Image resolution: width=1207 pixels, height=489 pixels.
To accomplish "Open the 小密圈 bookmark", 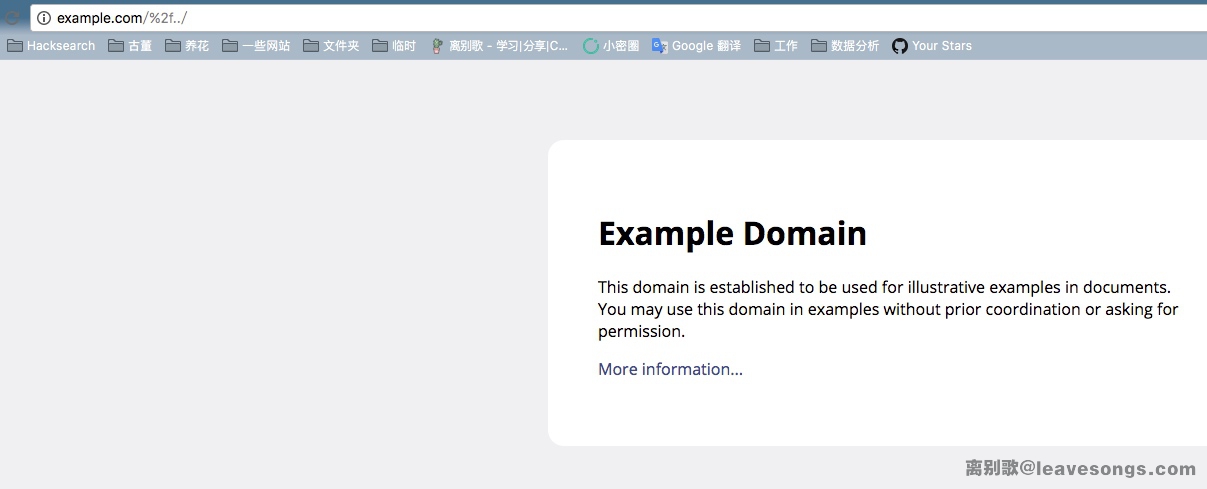I will click(611, 46).
